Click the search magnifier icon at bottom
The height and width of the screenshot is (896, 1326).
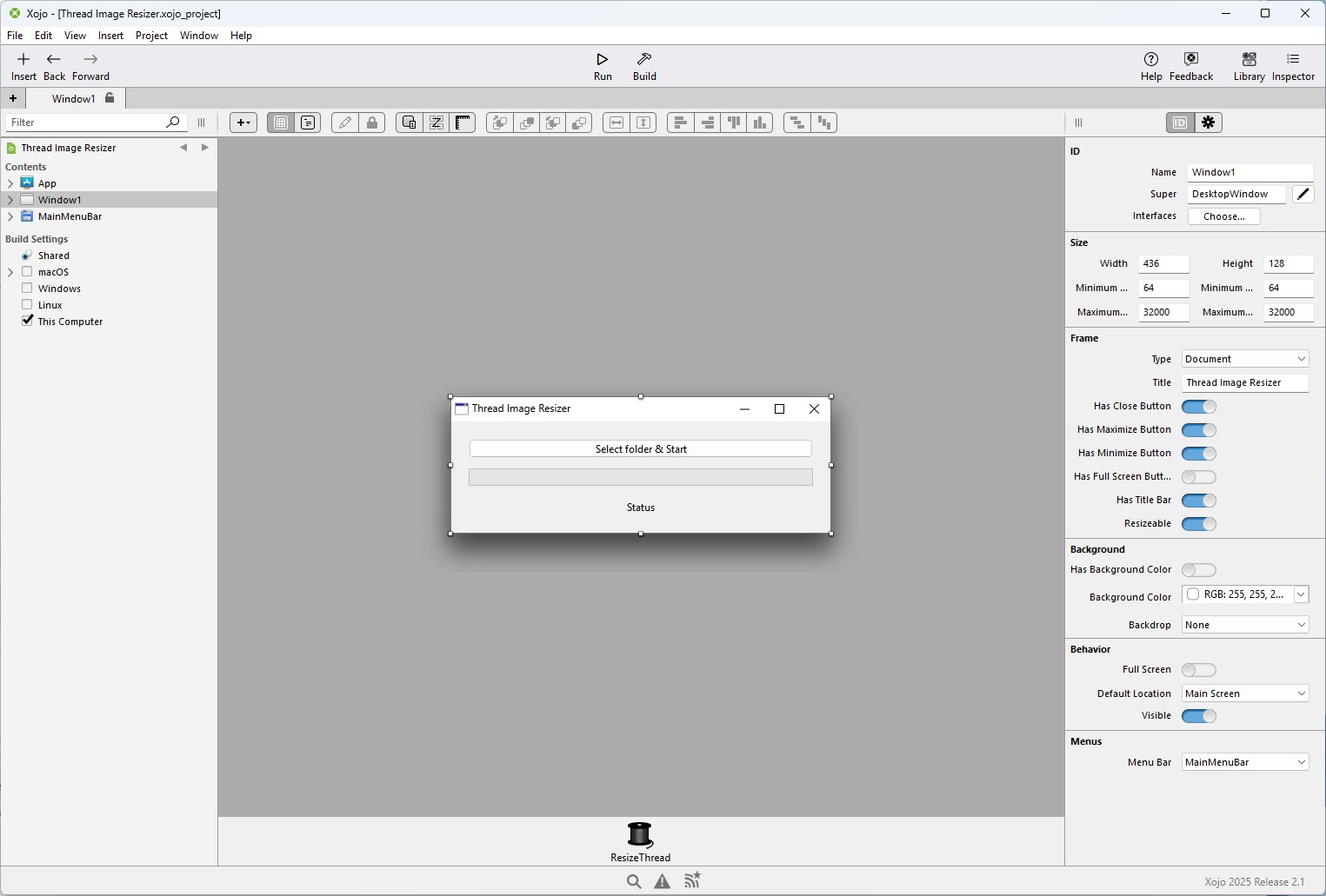(x=634, y=881)
